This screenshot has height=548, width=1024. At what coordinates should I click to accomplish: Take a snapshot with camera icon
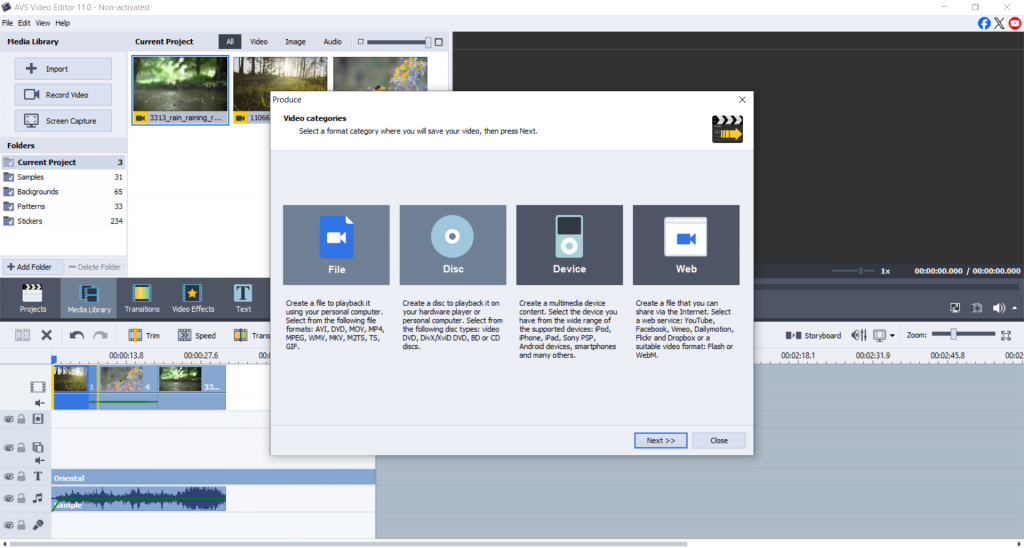tap(976, 308)
